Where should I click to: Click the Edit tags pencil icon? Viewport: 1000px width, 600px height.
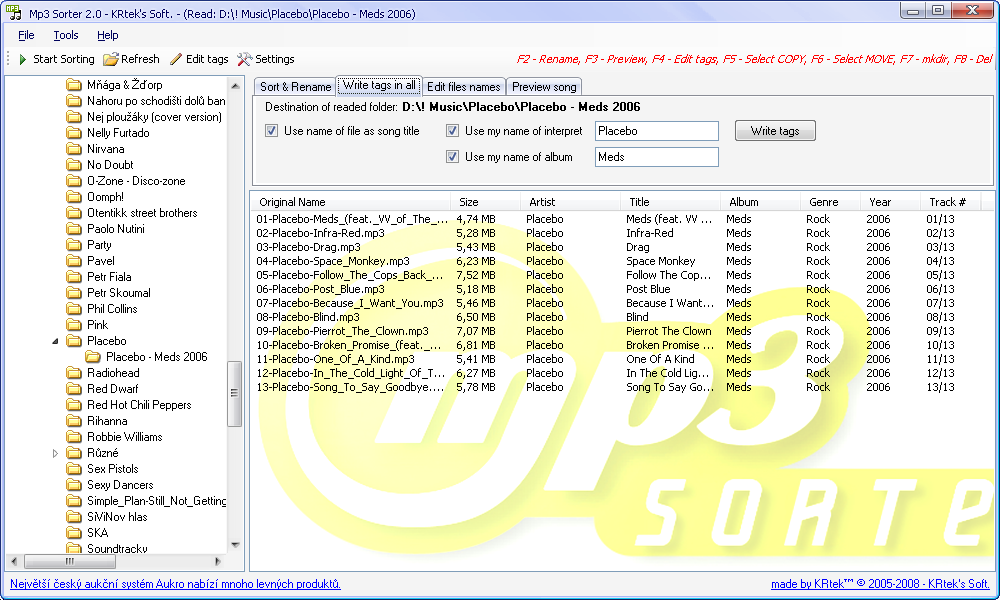coord(176,59)
